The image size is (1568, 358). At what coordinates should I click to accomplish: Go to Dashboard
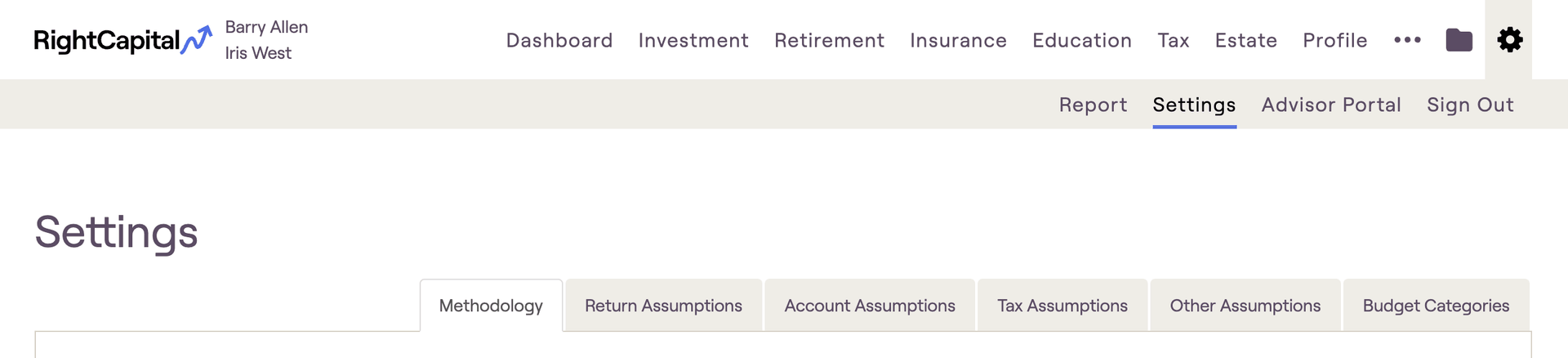pyautogui.click(x=559, y=40)
